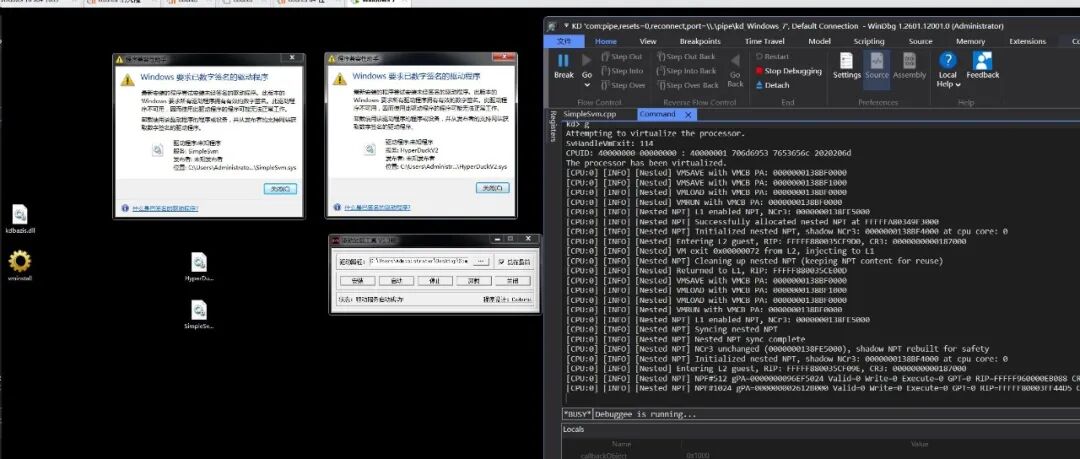
Task: Click Step Out Back
Action: point(686,57)
